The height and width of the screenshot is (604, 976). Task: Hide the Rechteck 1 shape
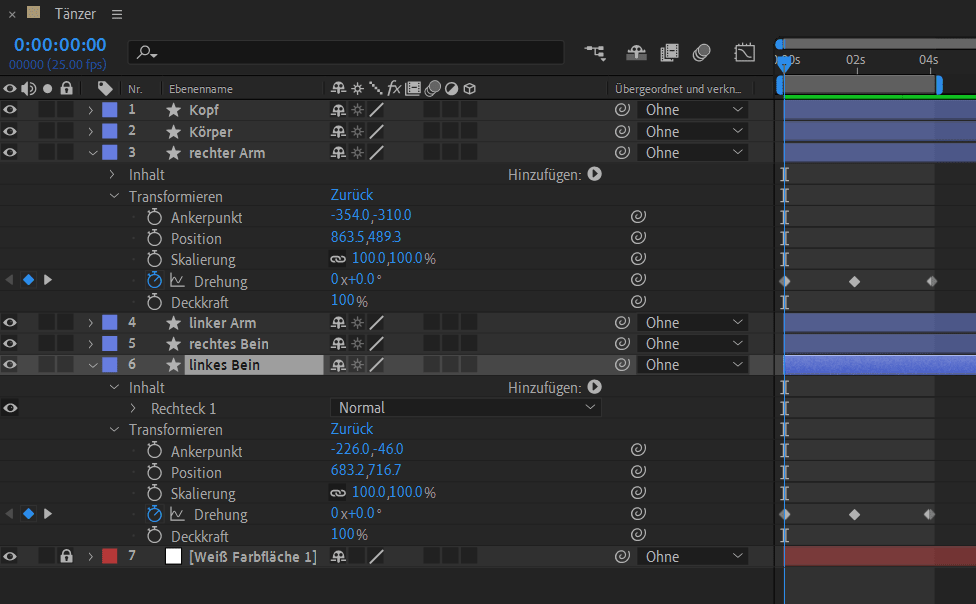[x=10, y=408]
